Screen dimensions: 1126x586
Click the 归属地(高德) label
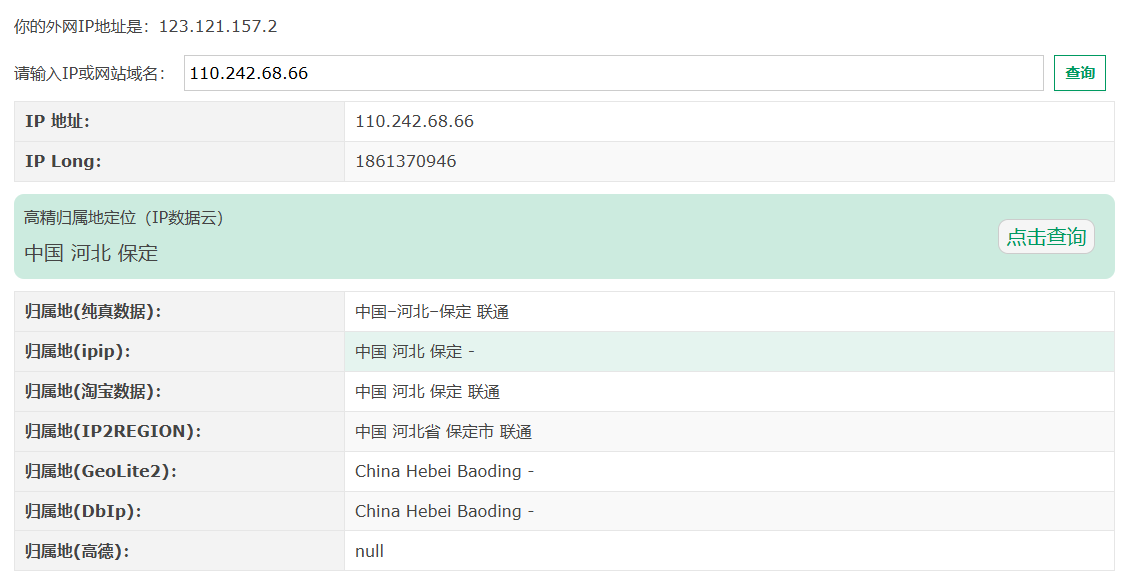tap(78, 552)
